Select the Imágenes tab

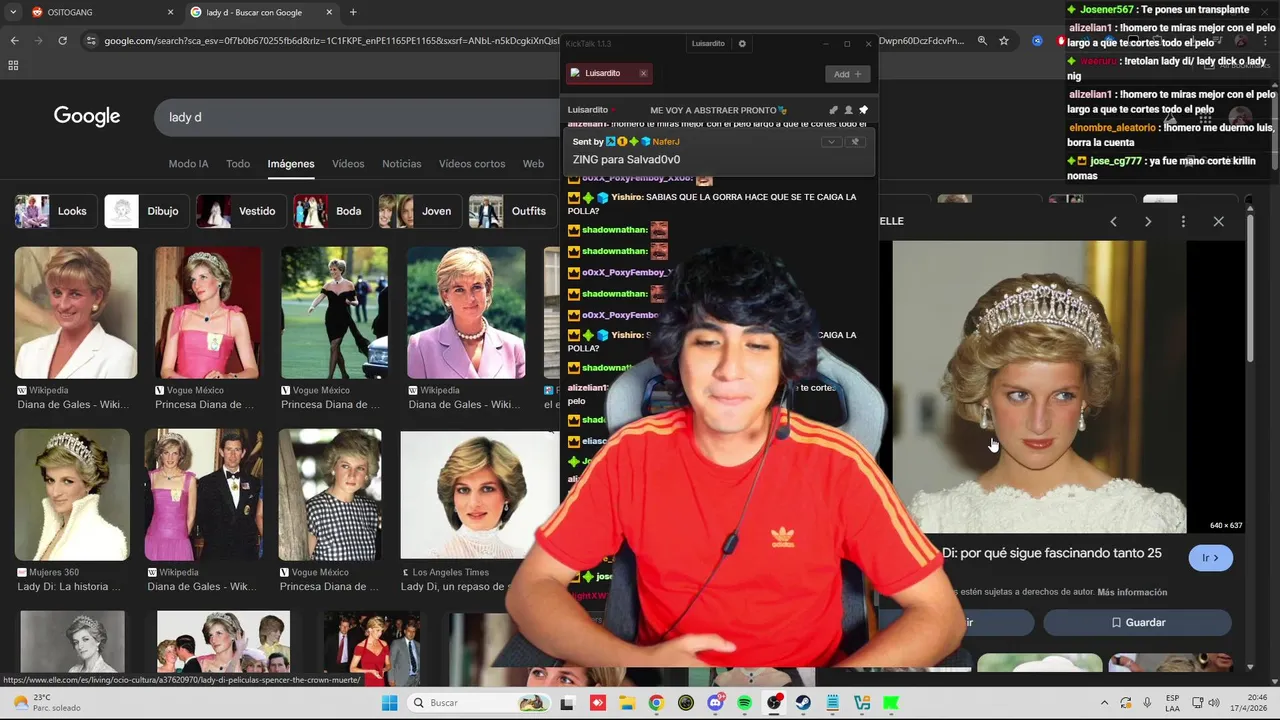click(x=291, y=164)
